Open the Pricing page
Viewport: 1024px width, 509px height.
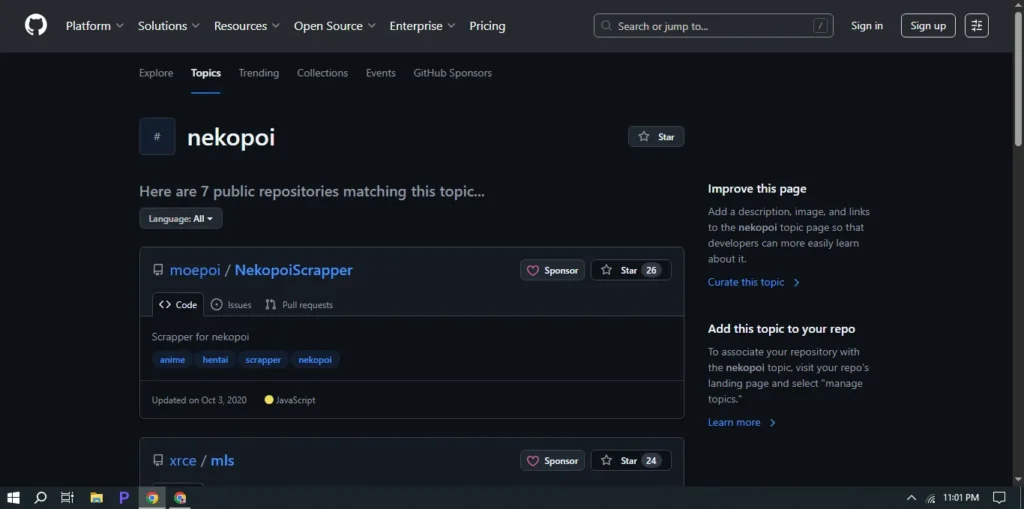click(487, 26)
